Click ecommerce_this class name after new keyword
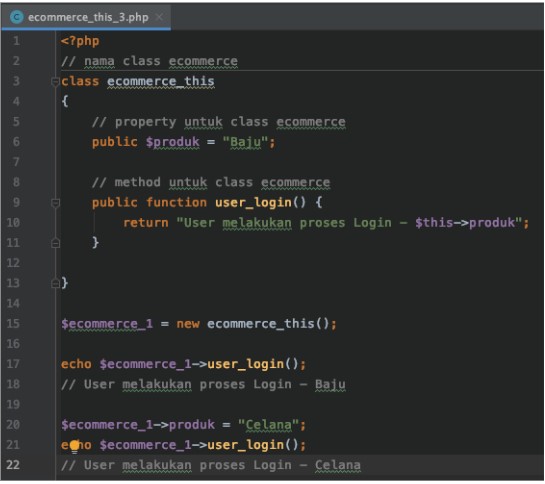Screen dimensions: 545x484 [261, 324]
